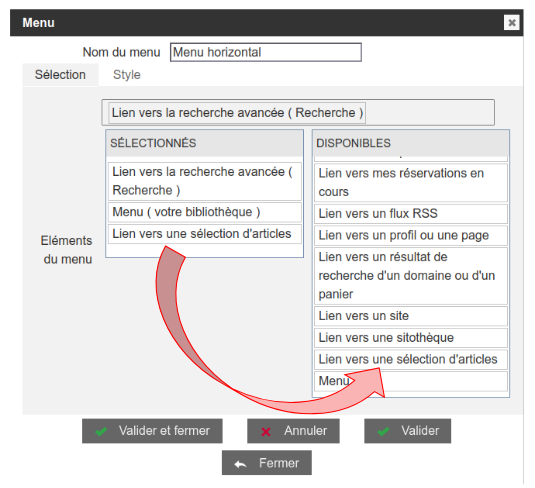Click the top 'Lien vers la recherche avancée' chip
Screen dimensions: 535x488
[x=237, y=113]
